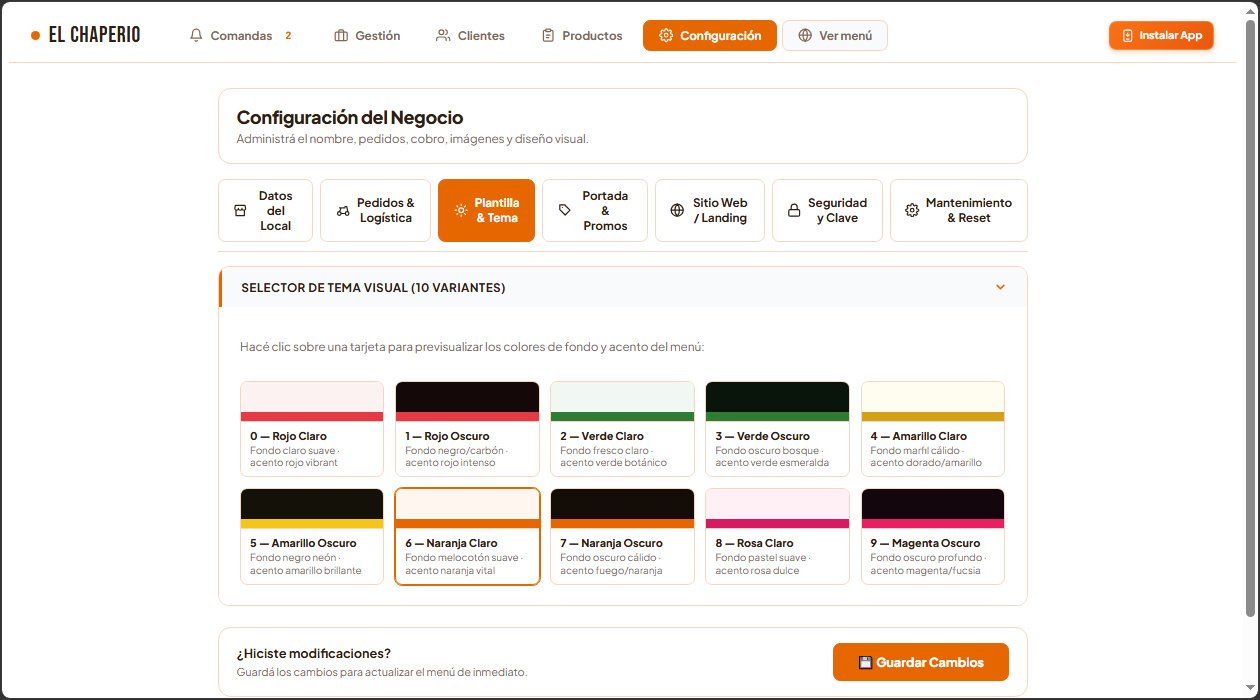Save with the Guardar Cambios button
The height and width of the screenshot is (700, 1260).
[x=921, y=662]
